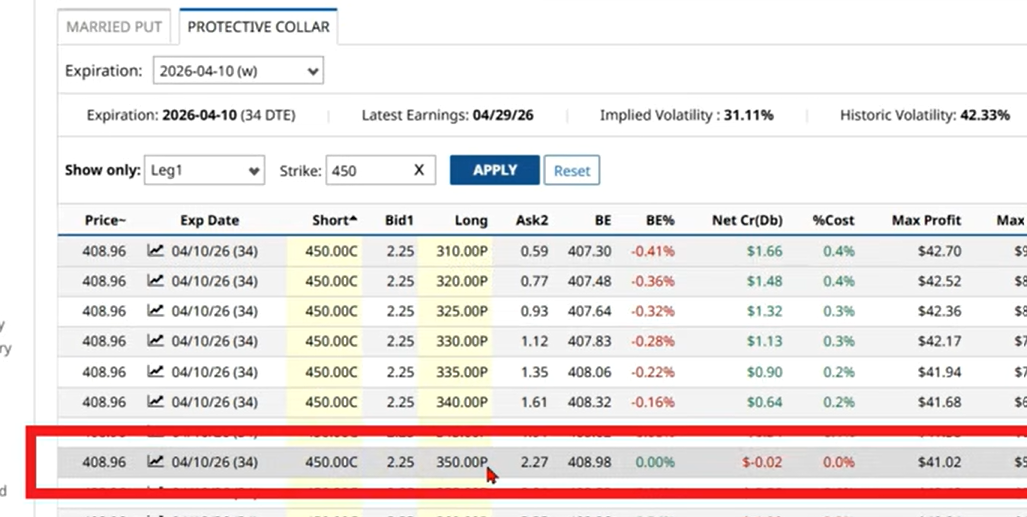1027x517 pixels.
Task: Click the $1.66 net credit value
Action: click(764, 251)
